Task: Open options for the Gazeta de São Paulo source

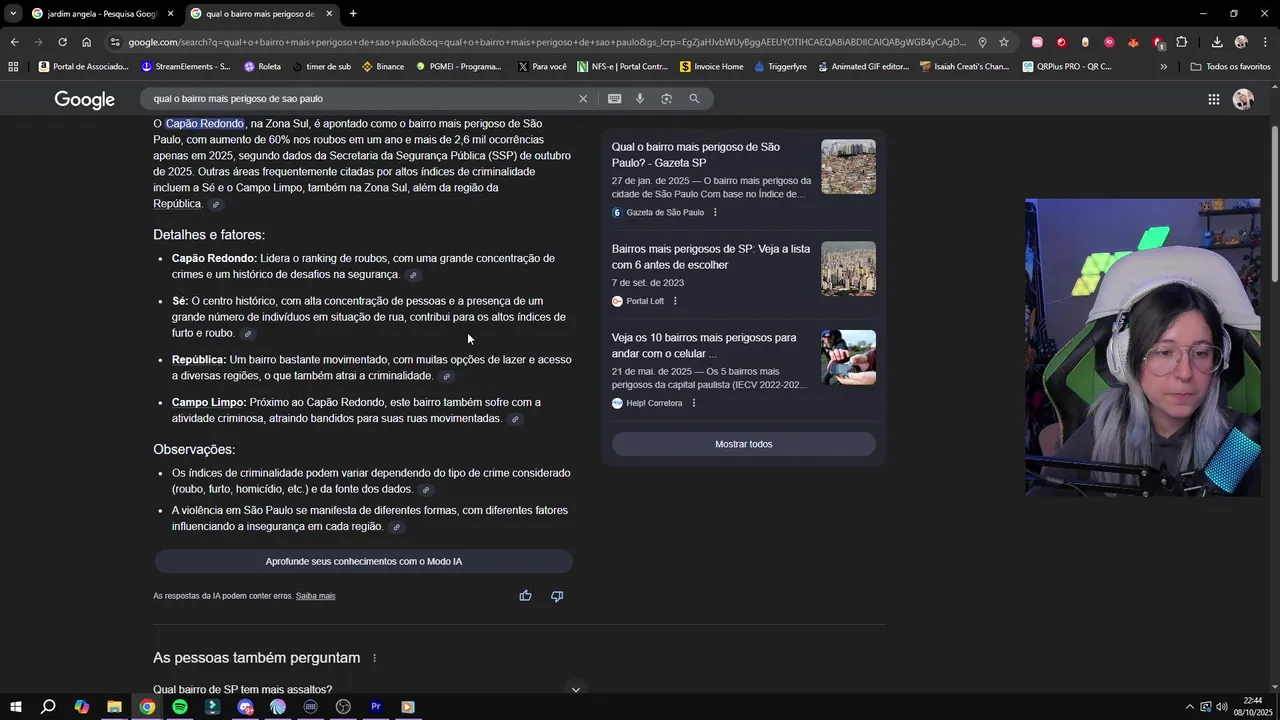Action: (x=715, y=213)
